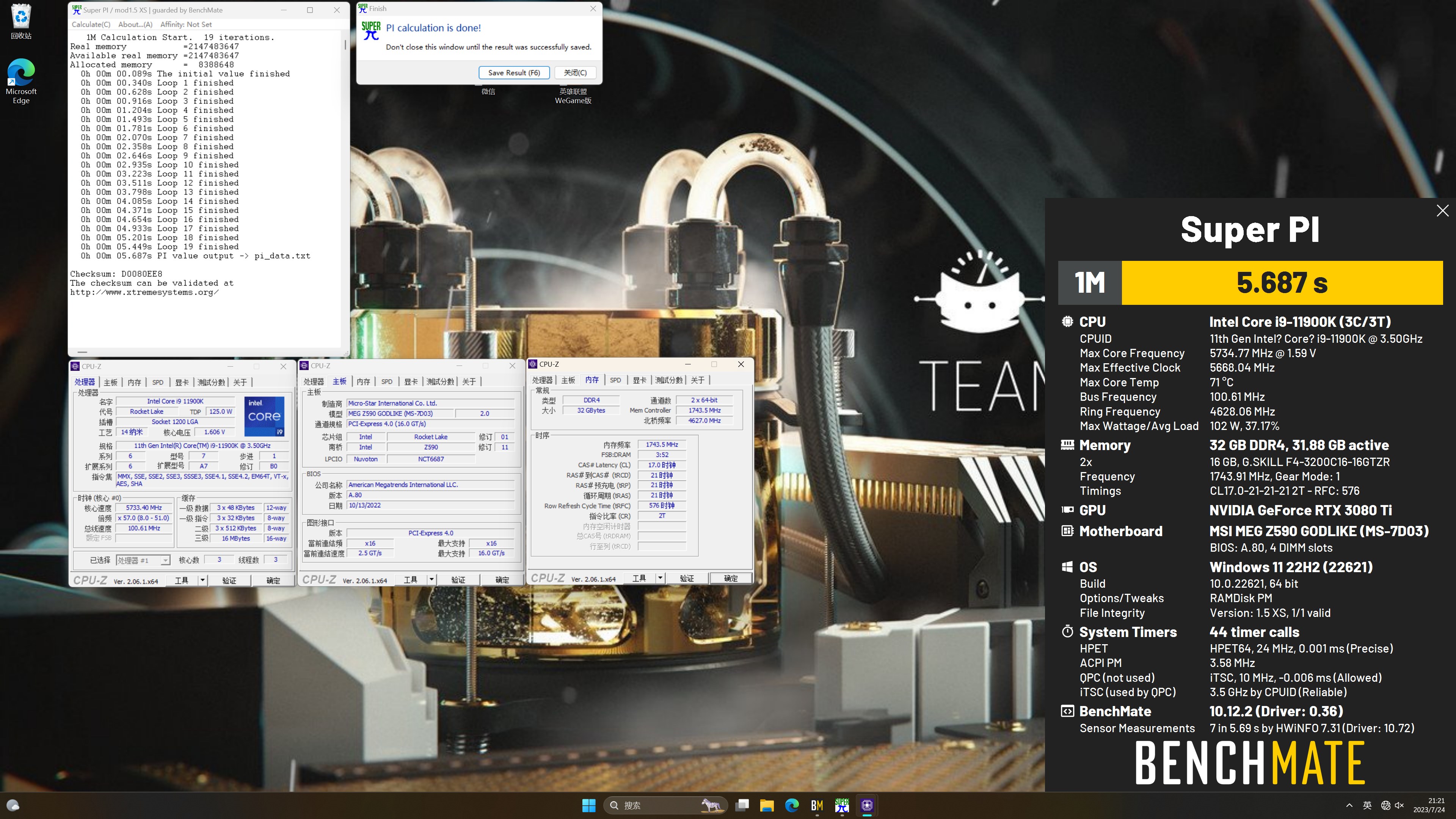Open Task View on the taskbar
This screenshot has width=1456, height=819.
click(742, 805)
